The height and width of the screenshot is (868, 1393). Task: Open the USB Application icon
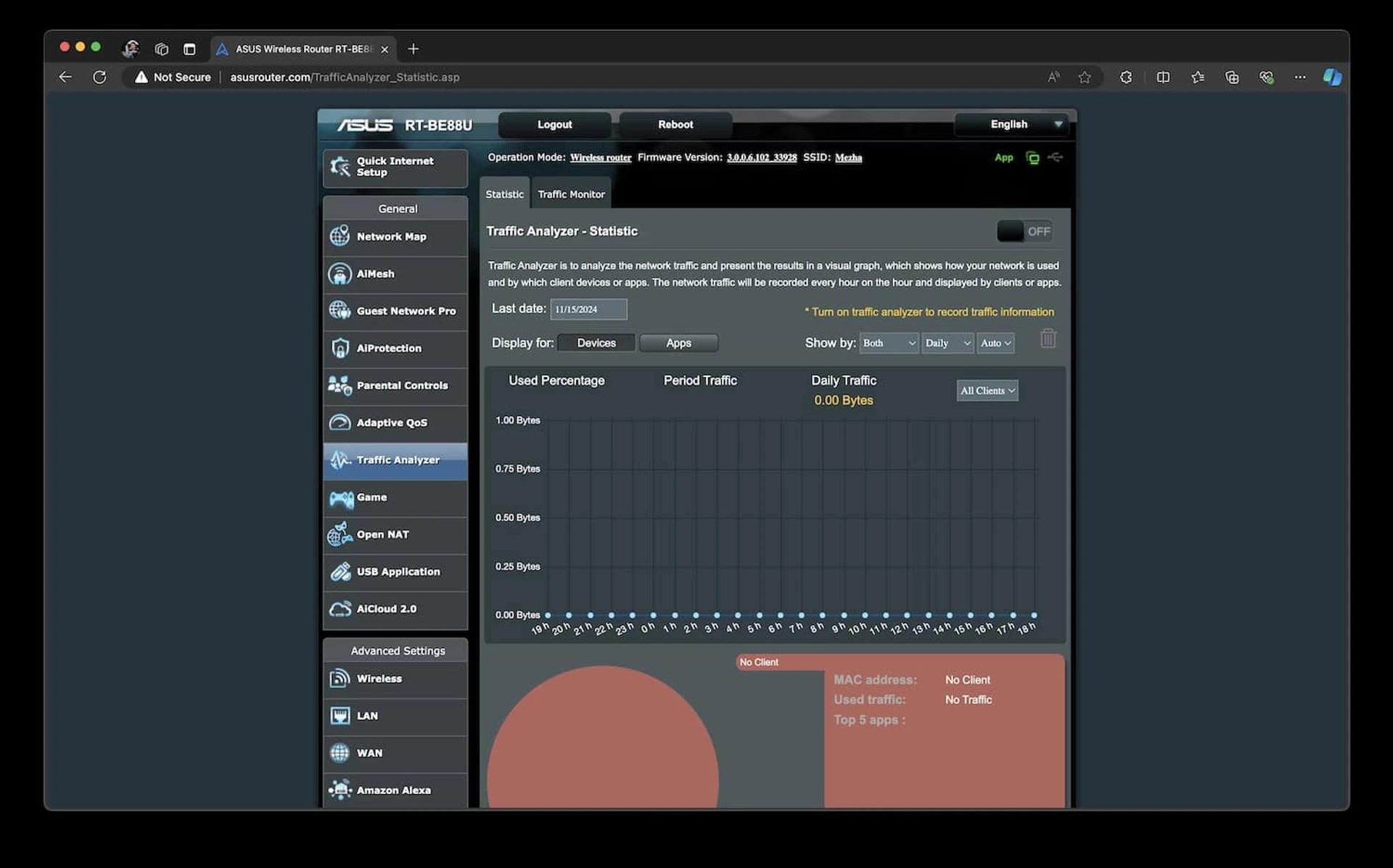(340, 571)
